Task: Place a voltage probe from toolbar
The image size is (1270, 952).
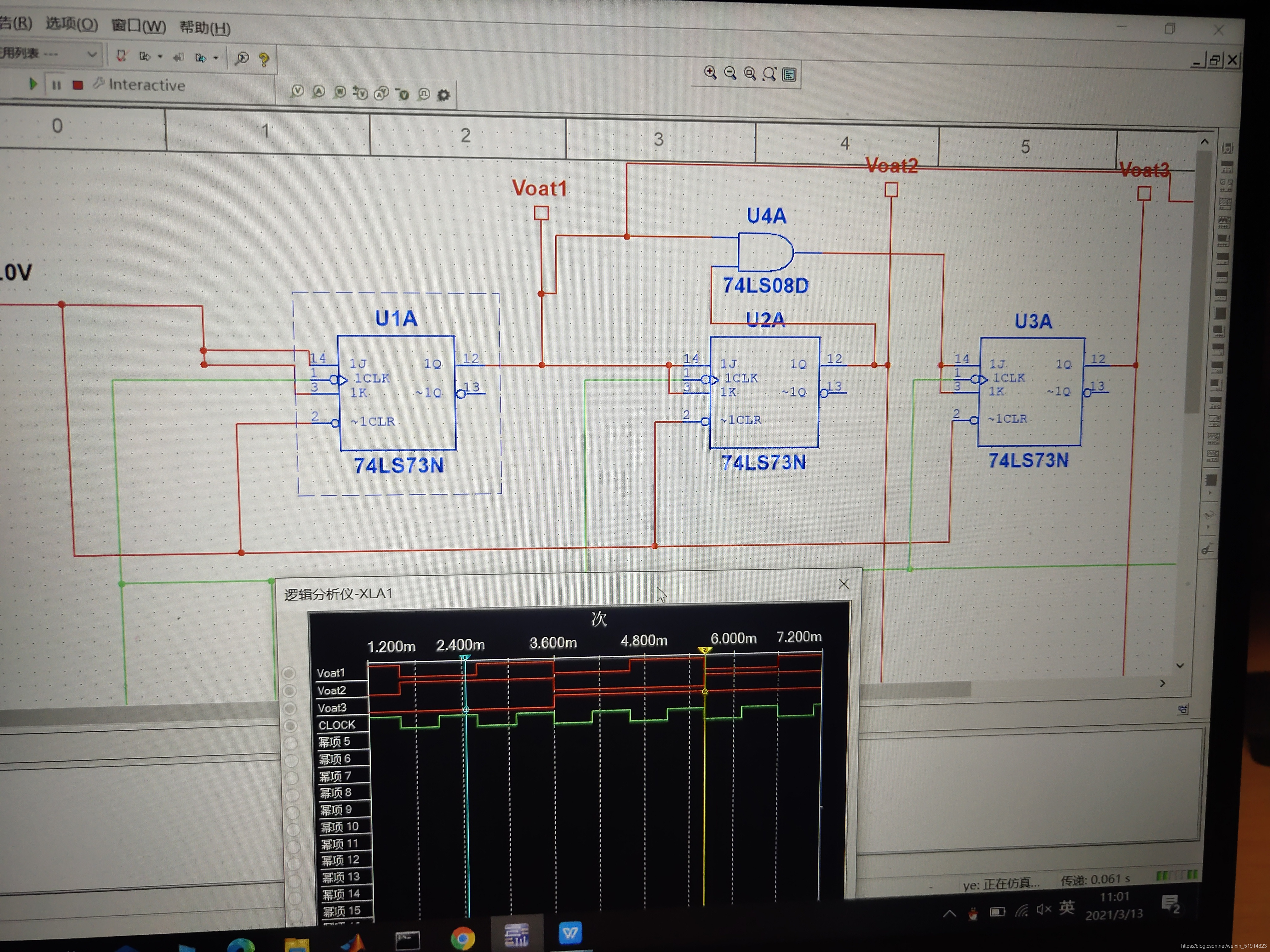Action: coord(297,91)
